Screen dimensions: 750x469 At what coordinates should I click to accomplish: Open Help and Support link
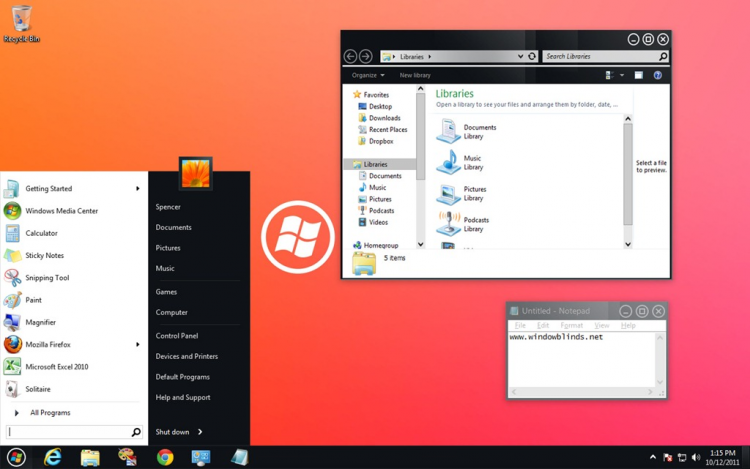(183, 398)
